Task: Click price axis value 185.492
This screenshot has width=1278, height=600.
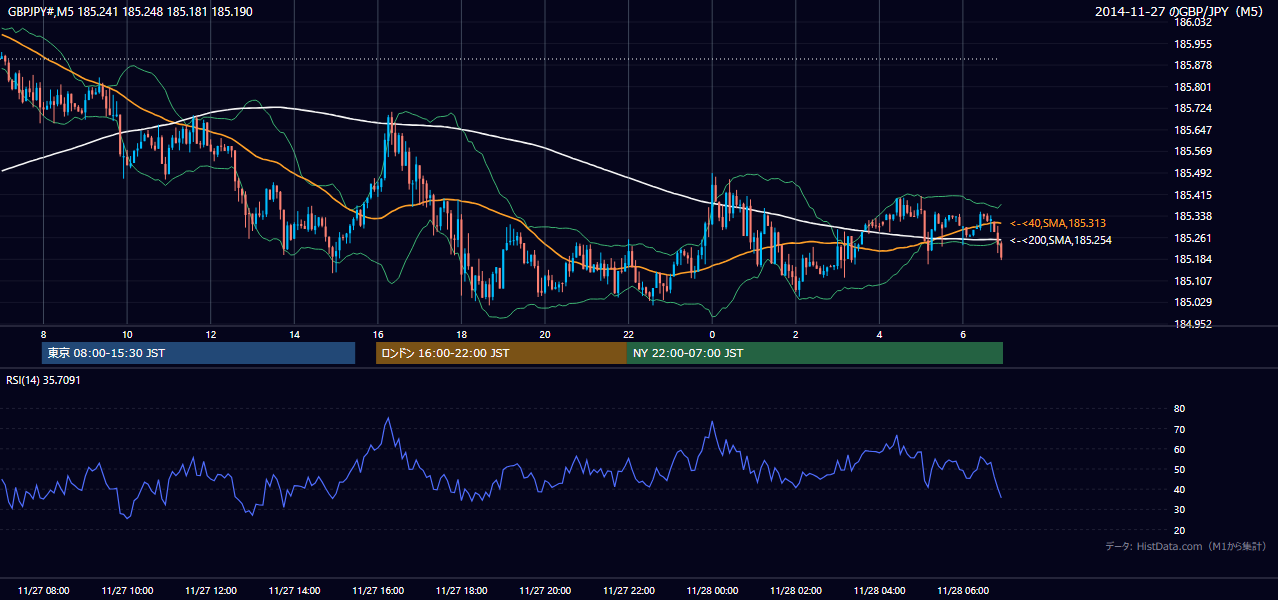Action: (x=1192, y=173)
